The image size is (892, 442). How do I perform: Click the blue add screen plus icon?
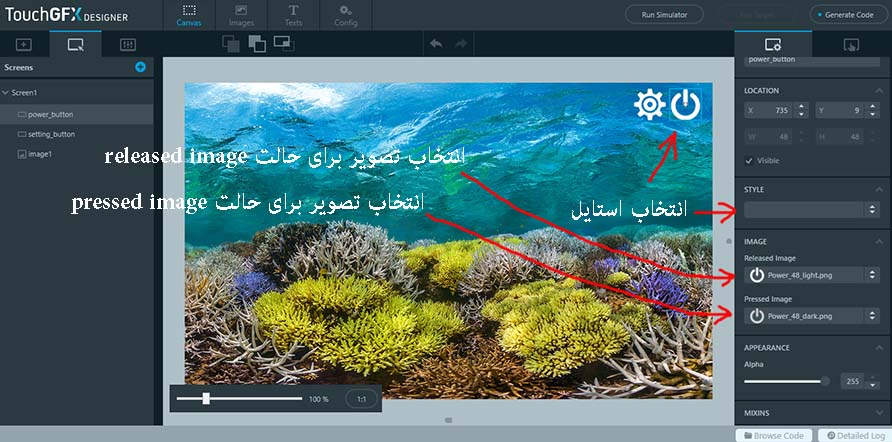click(x=140, y=67)
